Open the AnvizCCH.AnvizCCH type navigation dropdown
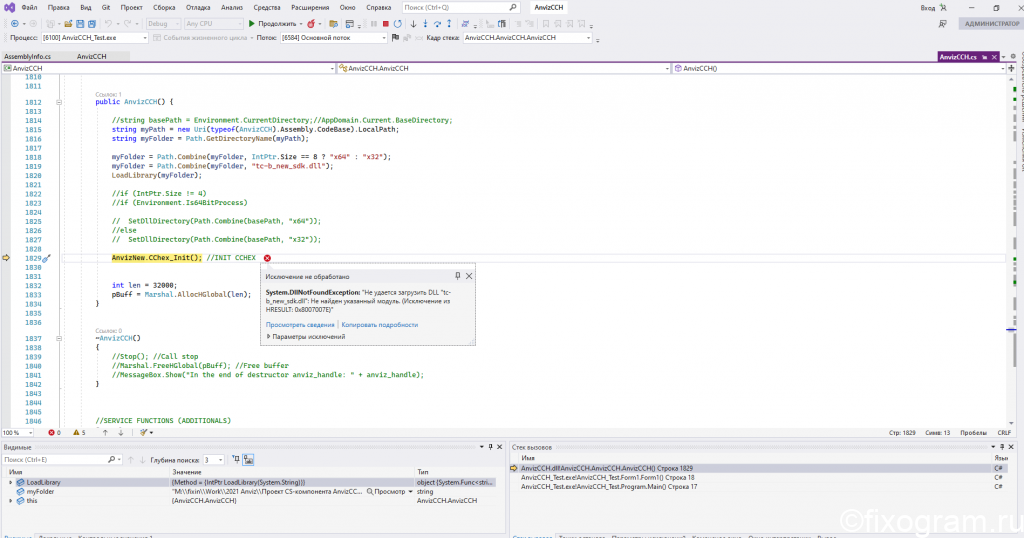Viewport: 1024px width, 538px height. tap(504, 68)
